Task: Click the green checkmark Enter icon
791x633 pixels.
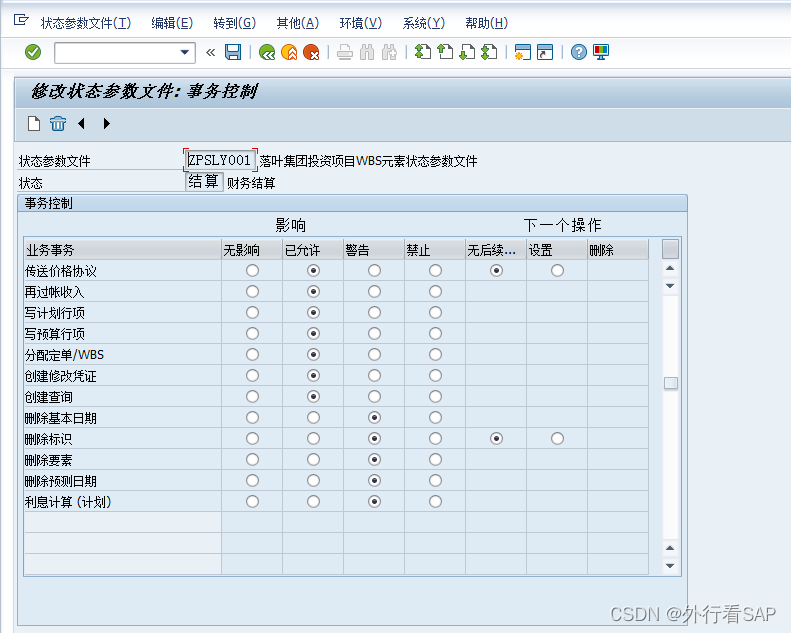Action: coord(33,52)
